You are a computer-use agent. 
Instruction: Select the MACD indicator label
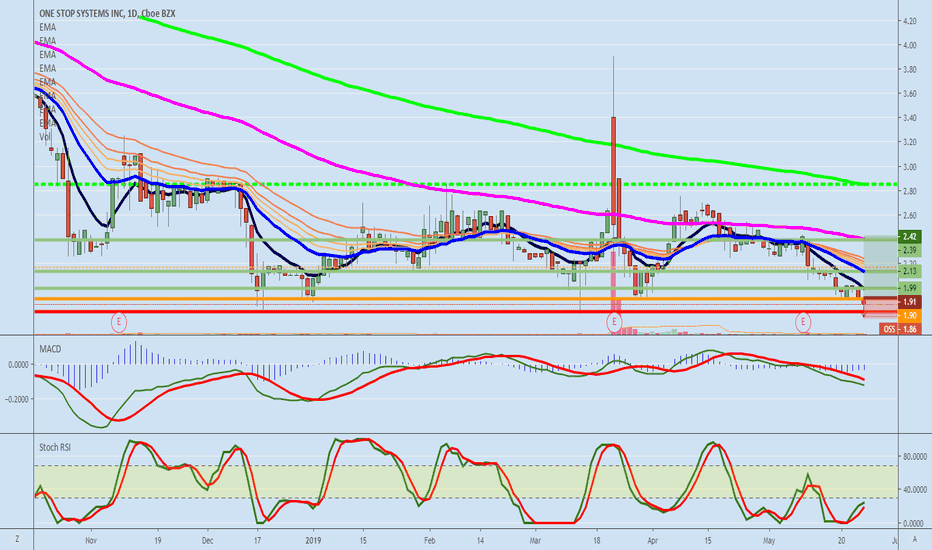(50, 349)
